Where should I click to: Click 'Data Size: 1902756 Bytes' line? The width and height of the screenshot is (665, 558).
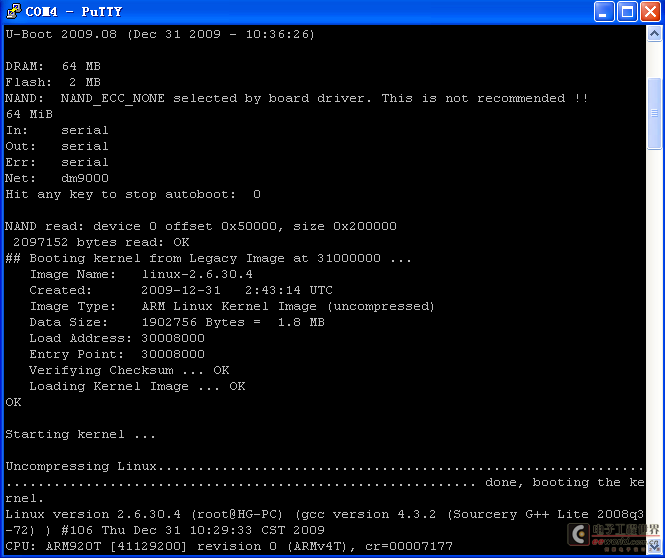pyautogui.click(x=177, y=322)
